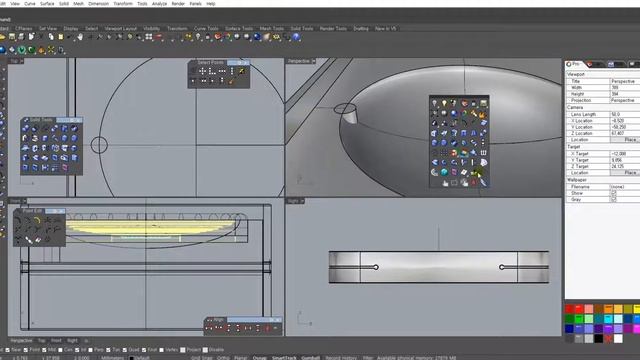Open the Front viewport title dropdown arrow

coord(24,201)
